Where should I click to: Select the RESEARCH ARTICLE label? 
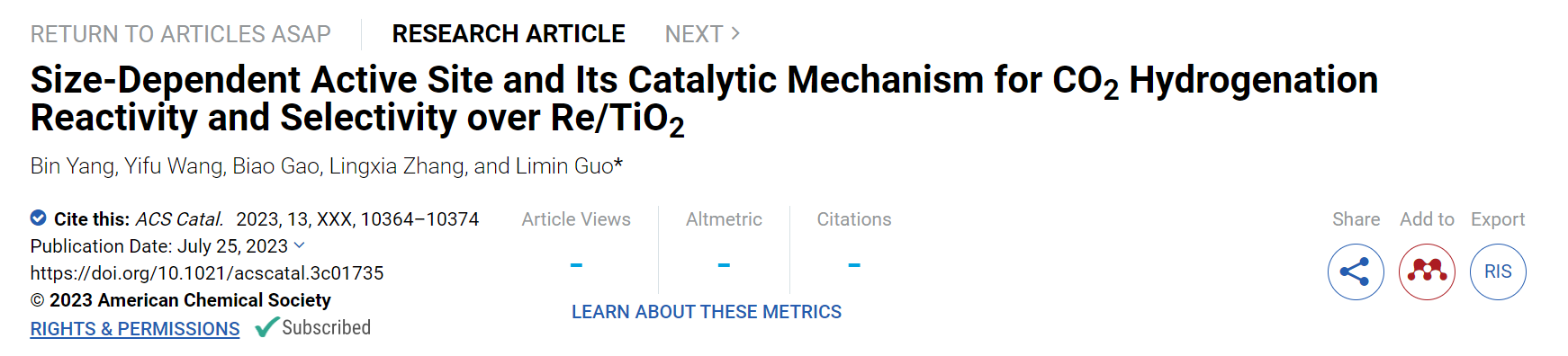pyautogui.click(x=509, y=34)
